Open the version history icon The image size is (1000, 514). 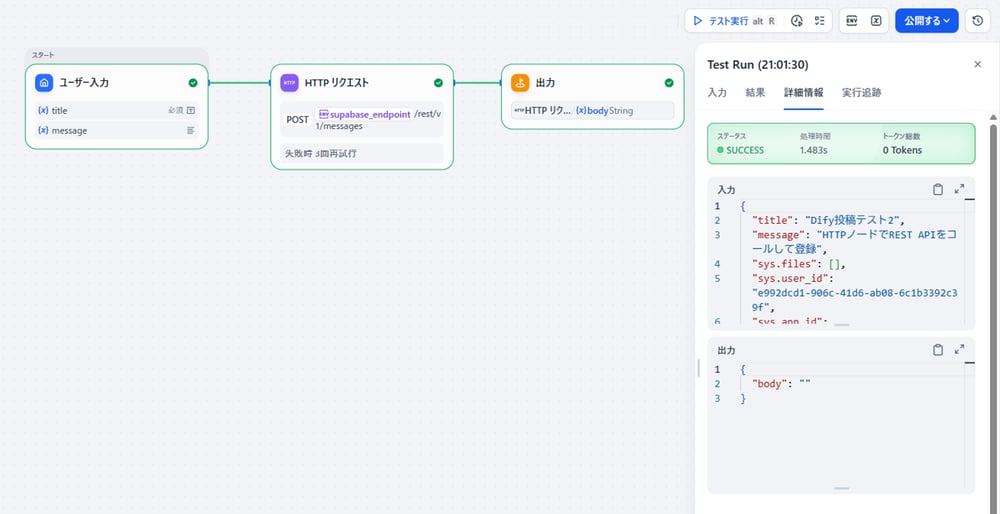click(x=978, y=20)
